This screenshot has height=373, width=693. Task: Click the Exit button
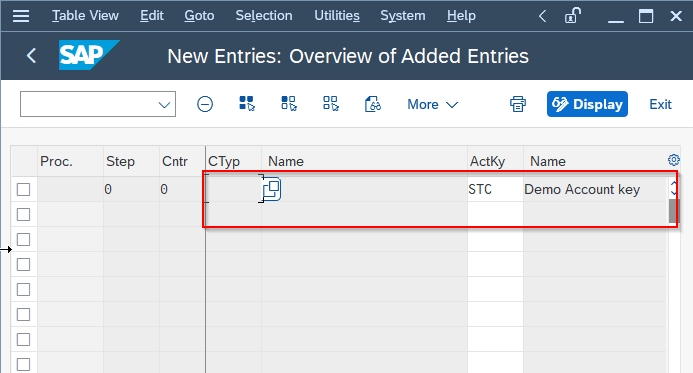coord(660,104)
